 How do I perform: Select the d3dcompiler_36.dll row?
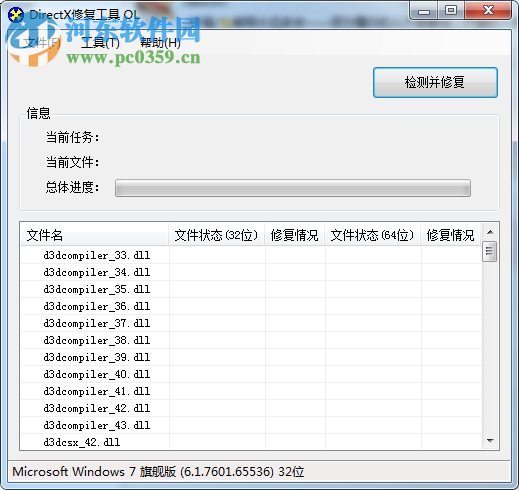[x=251, y=306]
